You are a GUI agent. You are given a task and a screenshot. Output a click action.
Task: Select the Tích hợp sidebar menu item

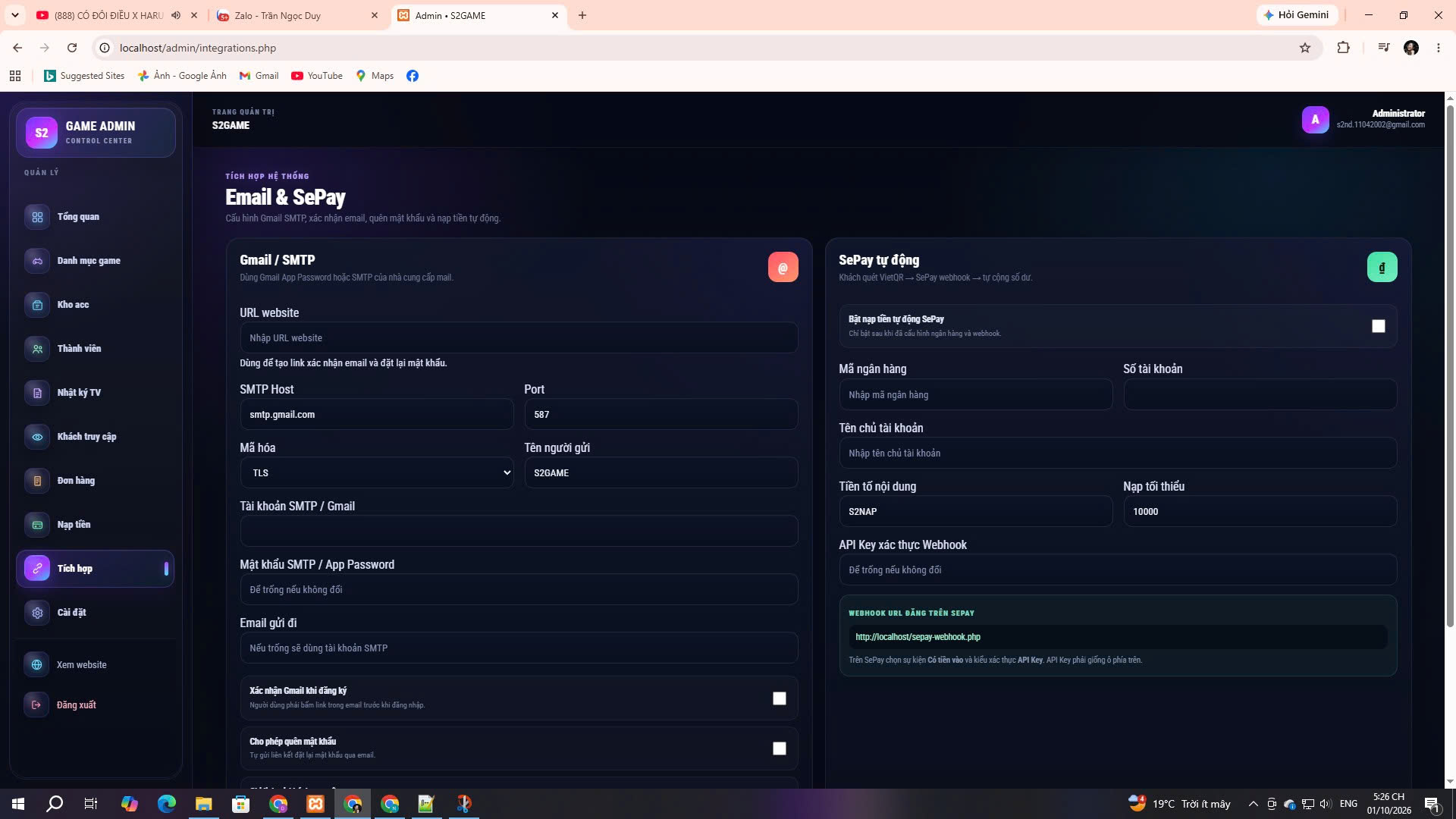point(96,569)
